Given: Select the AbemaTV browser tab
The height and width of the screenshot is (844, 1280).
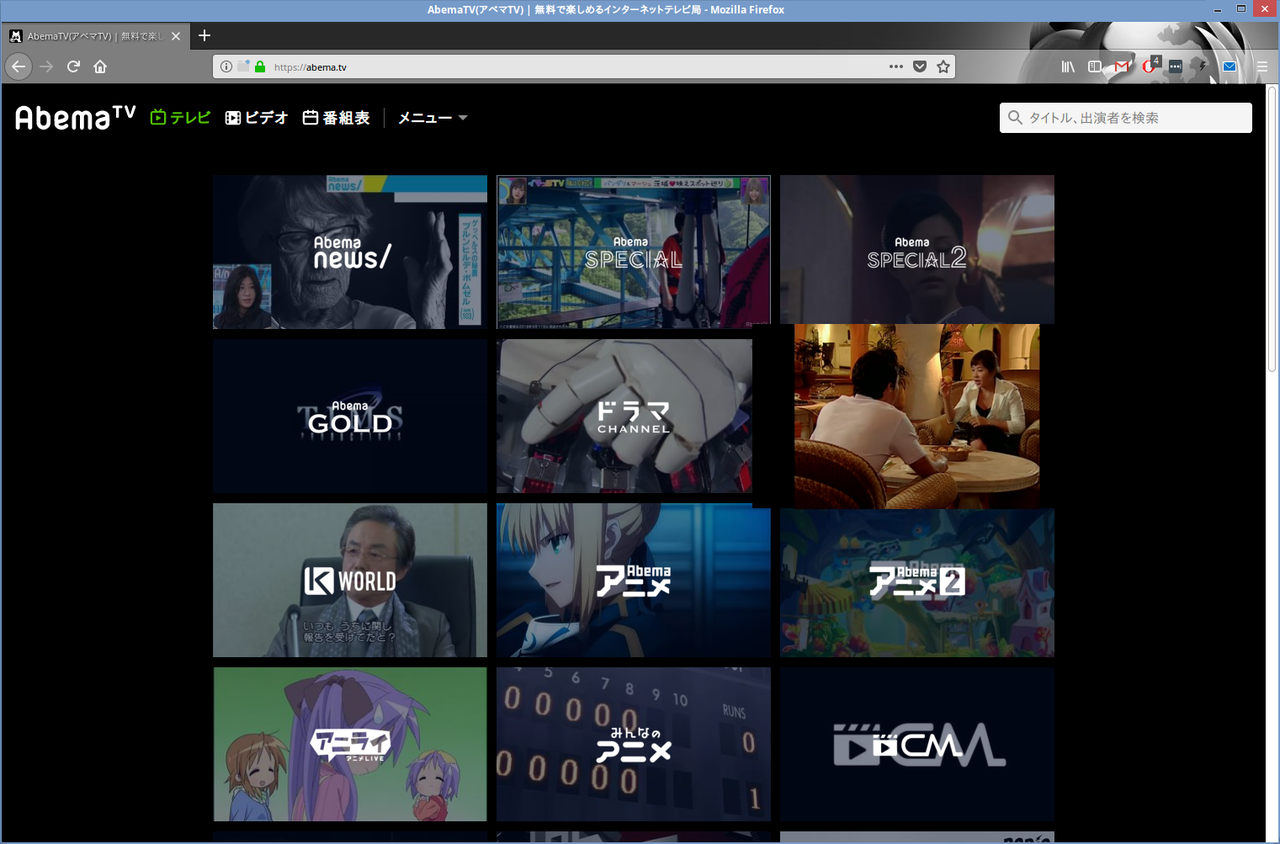Looking at the screenshot, I should pos(96,36).
